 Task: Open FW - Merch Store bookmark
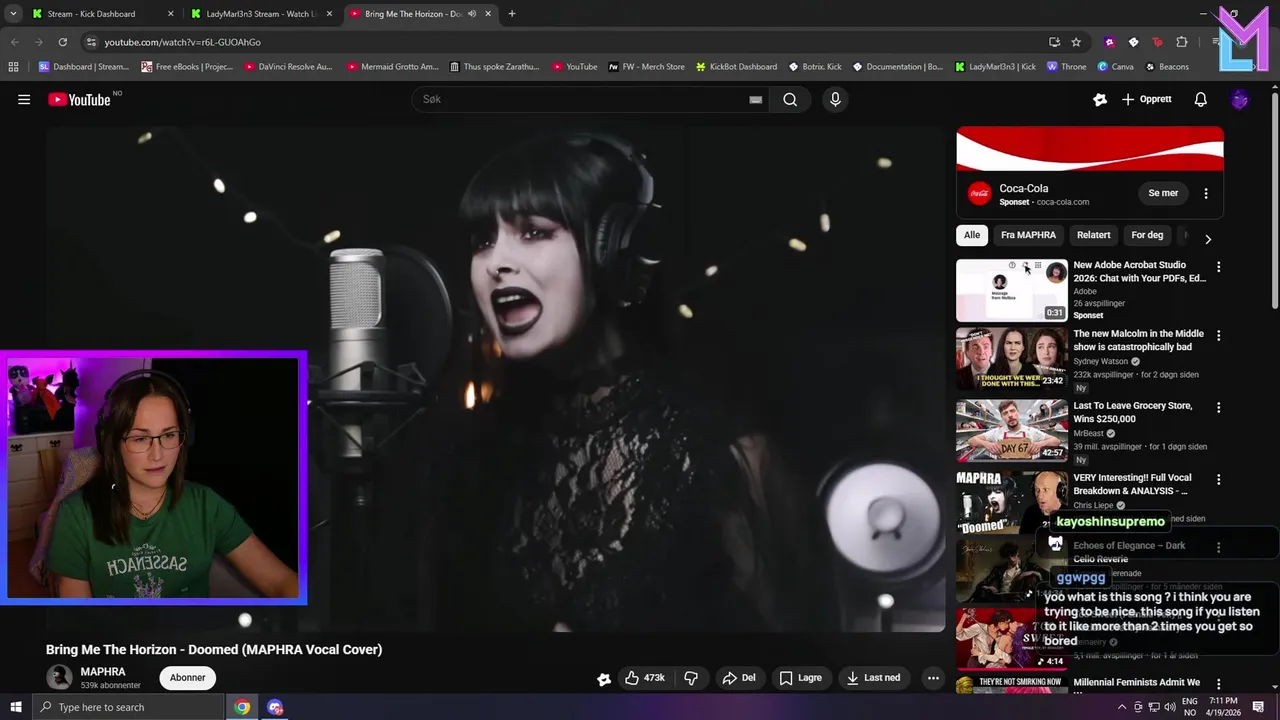[x=646, y=67]
